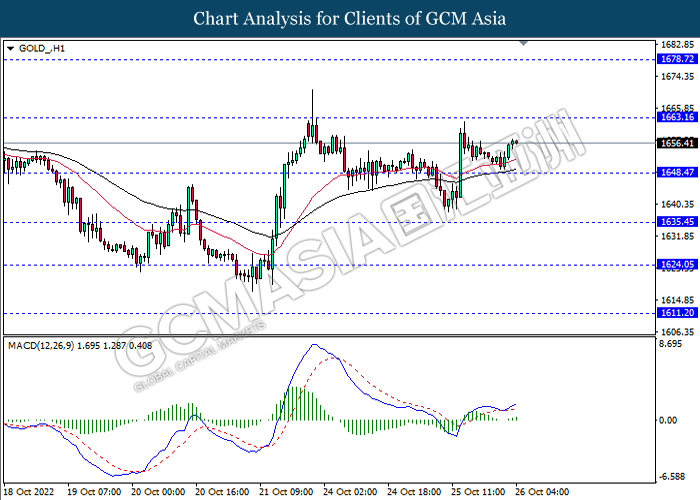
Task: Select the 1663.16 price level label
Action: tap(677, 117)
